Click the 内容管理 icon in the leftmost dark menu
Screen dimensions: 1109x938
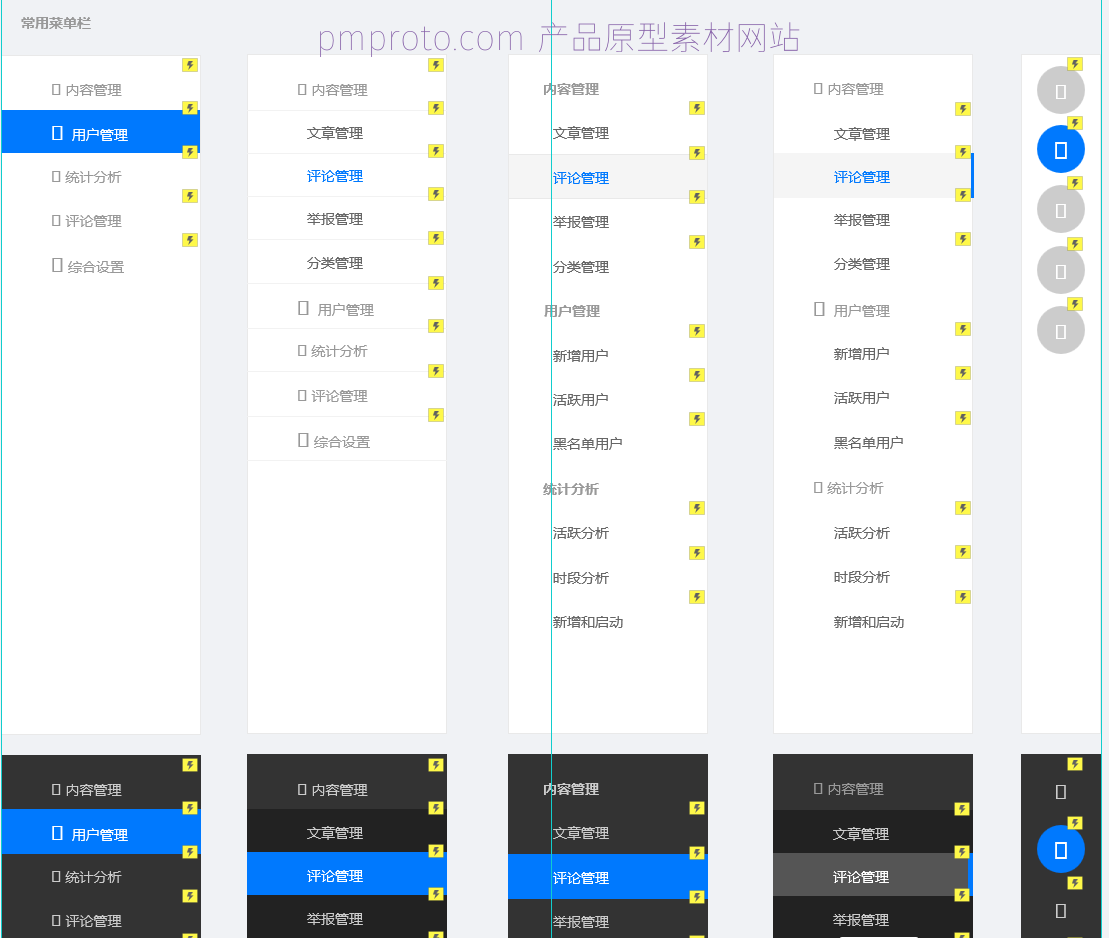(x=56, y=789)
